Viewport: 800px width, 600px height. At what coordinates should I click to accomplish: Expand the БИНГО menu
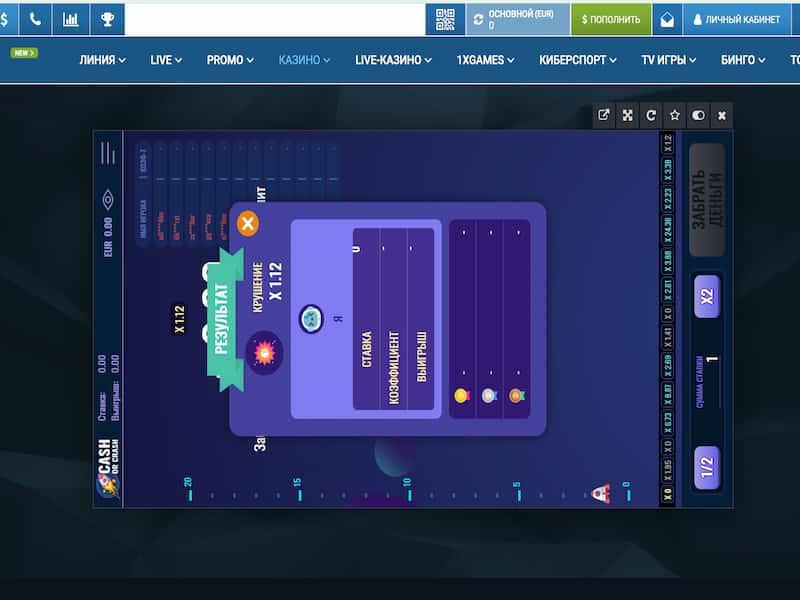click(x=743, y=60)
